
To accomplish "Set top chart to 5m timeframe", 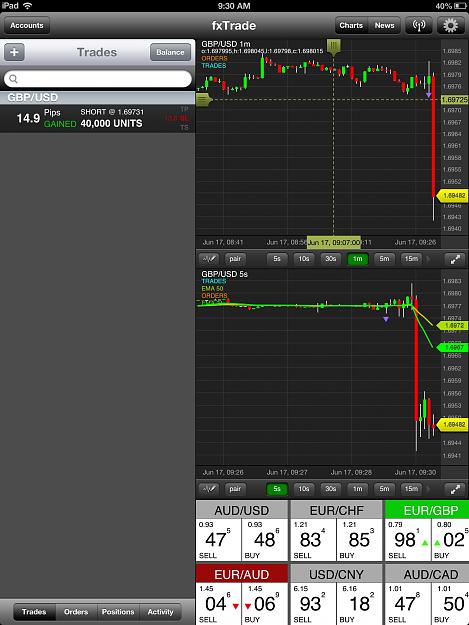I will click(x=384, y=259).
